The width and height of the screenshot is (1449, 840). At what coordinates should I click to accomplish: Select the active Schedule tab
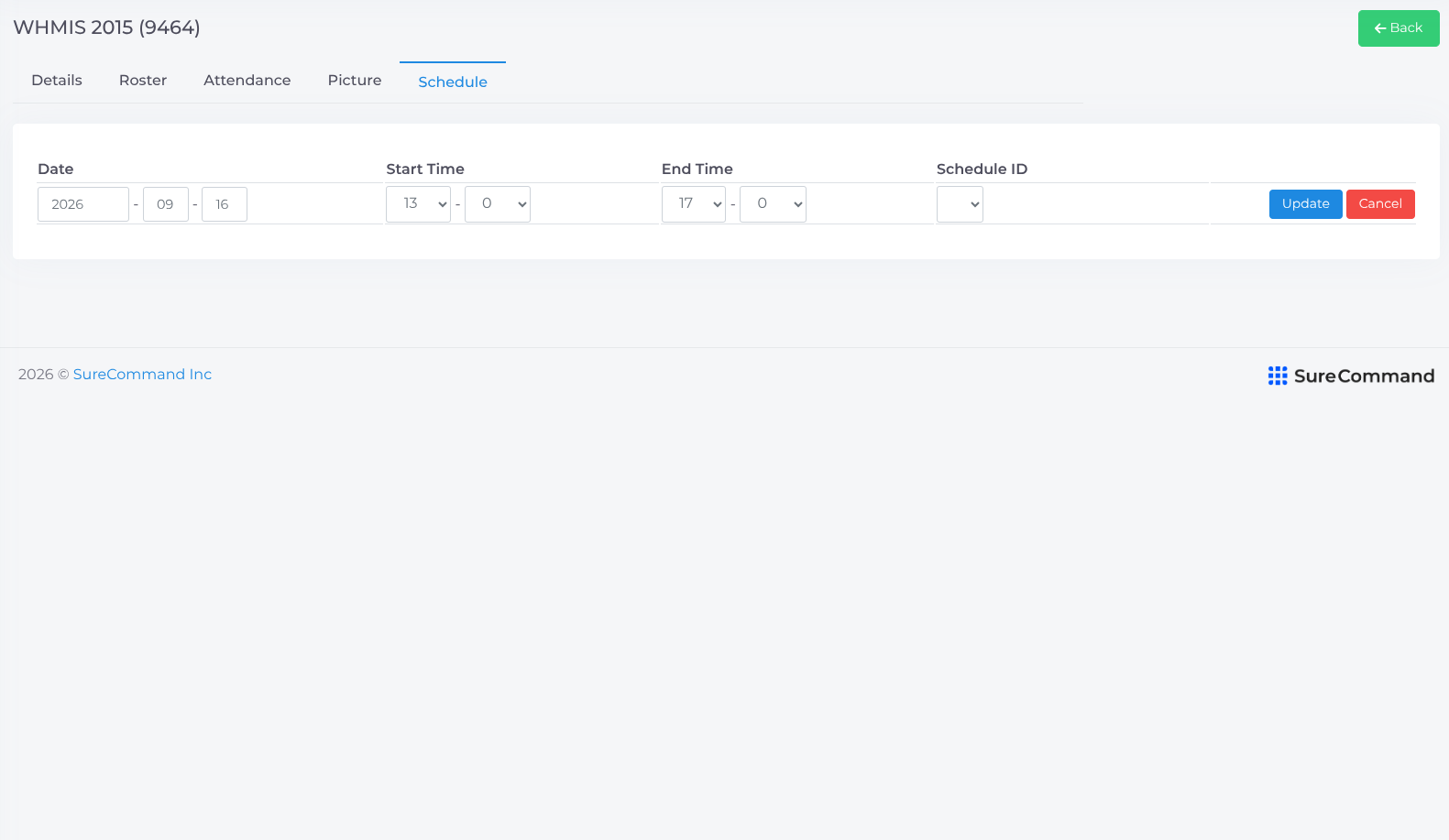point(453,82)
